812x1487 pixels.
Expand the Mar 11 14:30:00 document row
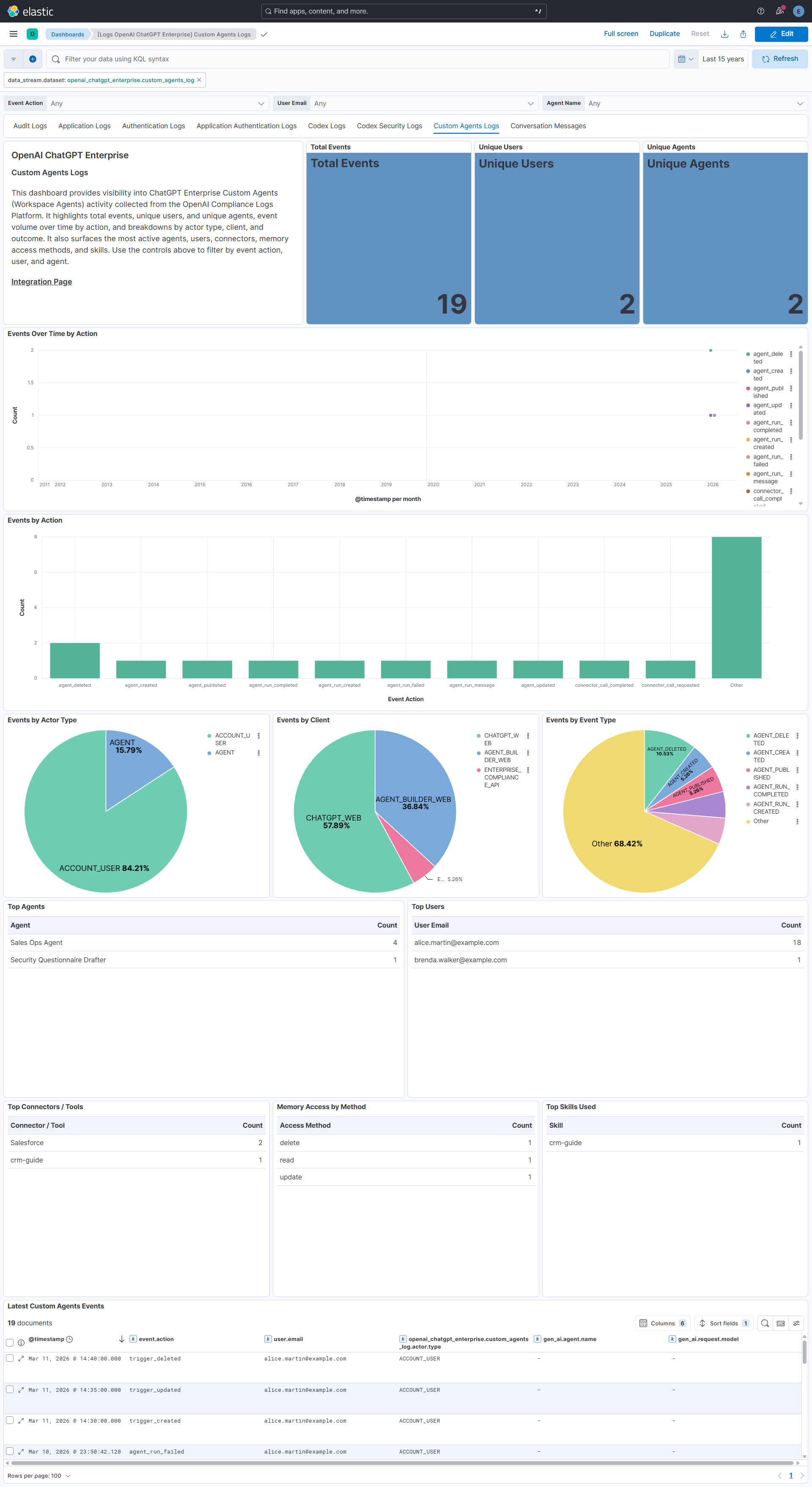point(21,1421)
